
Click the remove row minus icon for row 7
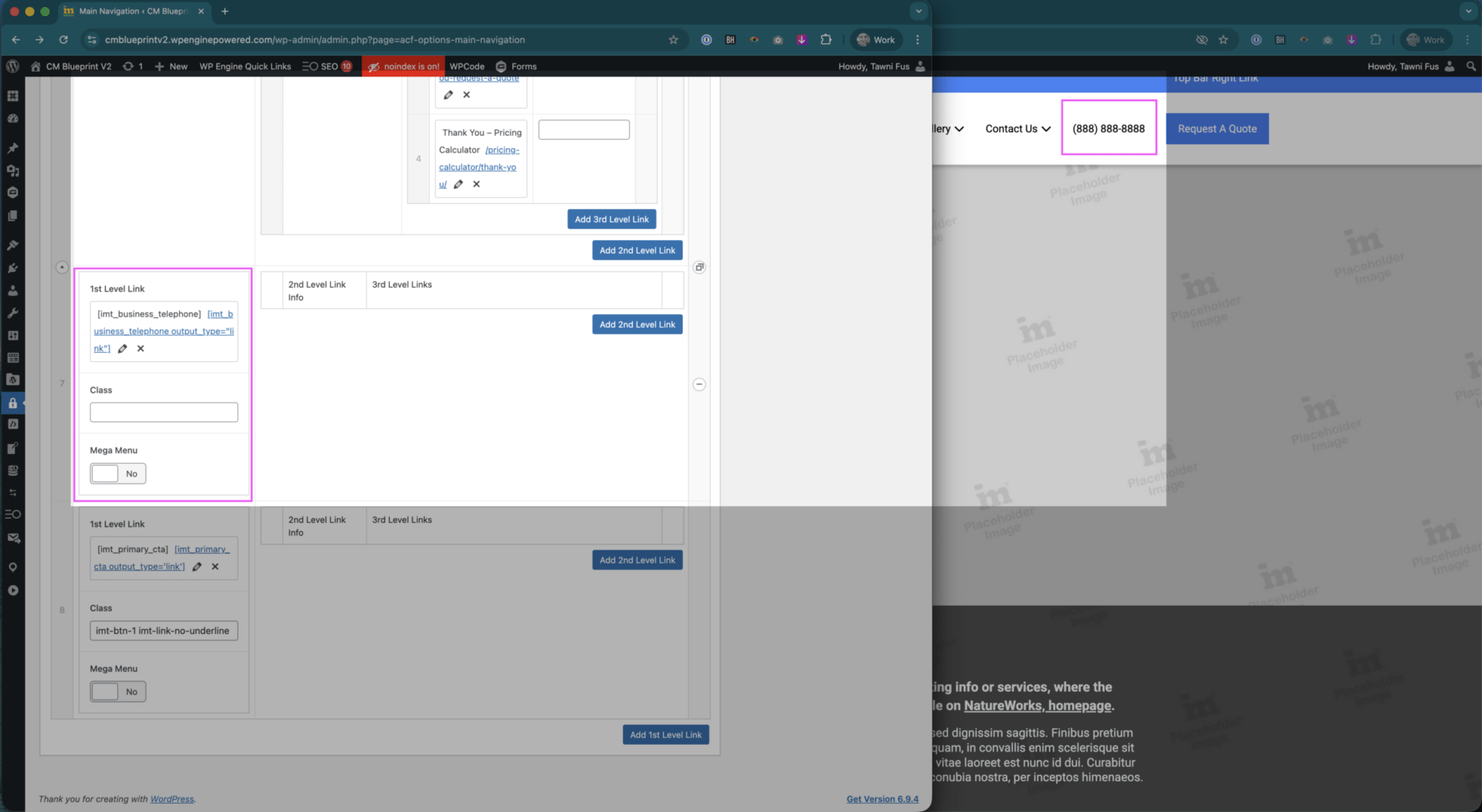point(699,384)
